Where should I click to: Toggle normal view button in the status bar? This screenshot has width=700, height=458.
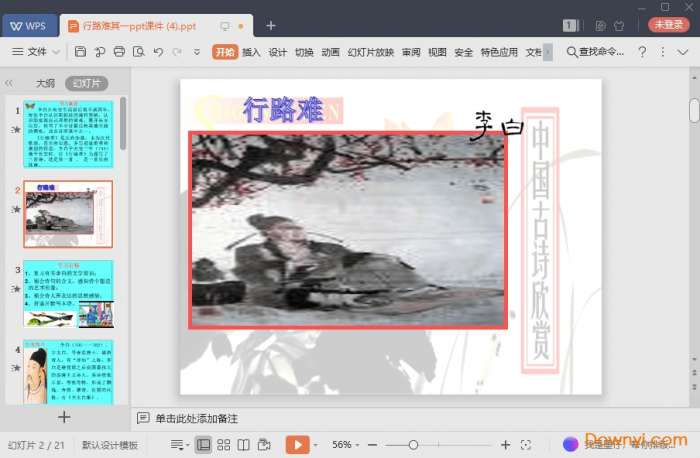204,444
